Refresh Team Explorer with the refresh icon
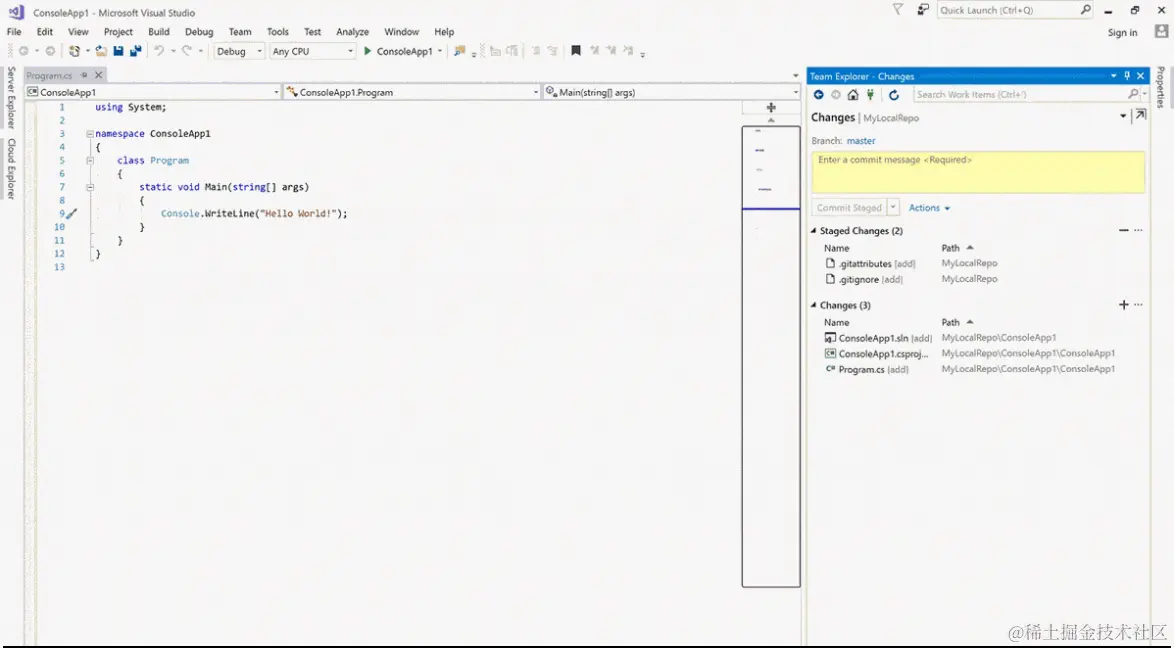The width and height of the screenshot is (1174, 649). click(894, 94)
